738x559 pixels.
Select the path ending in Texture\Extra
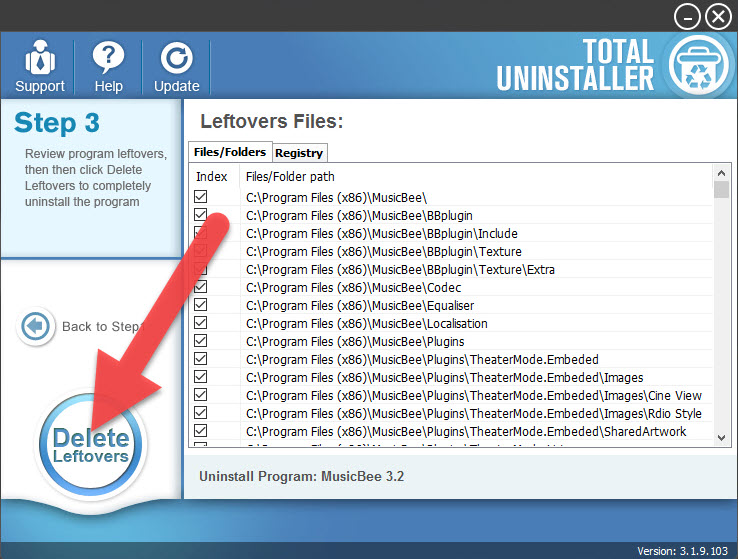(x=400, y=270)
